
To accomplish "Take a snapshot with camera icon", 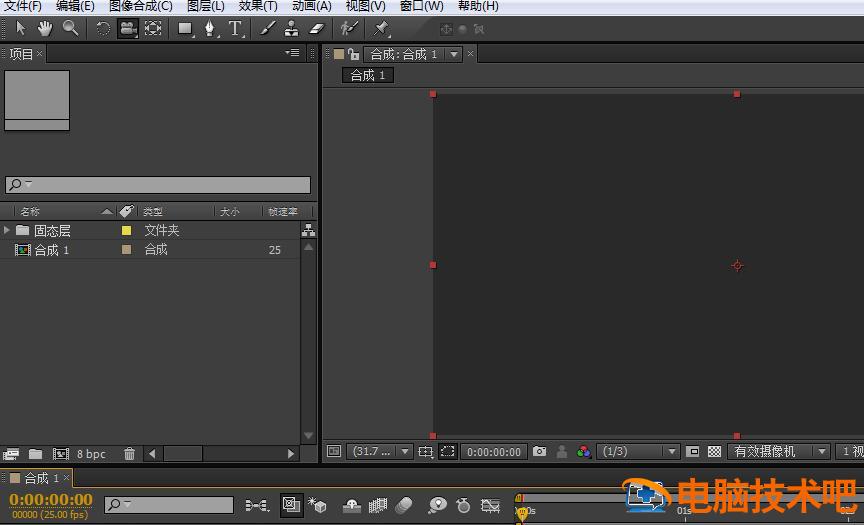I will 539,452.
